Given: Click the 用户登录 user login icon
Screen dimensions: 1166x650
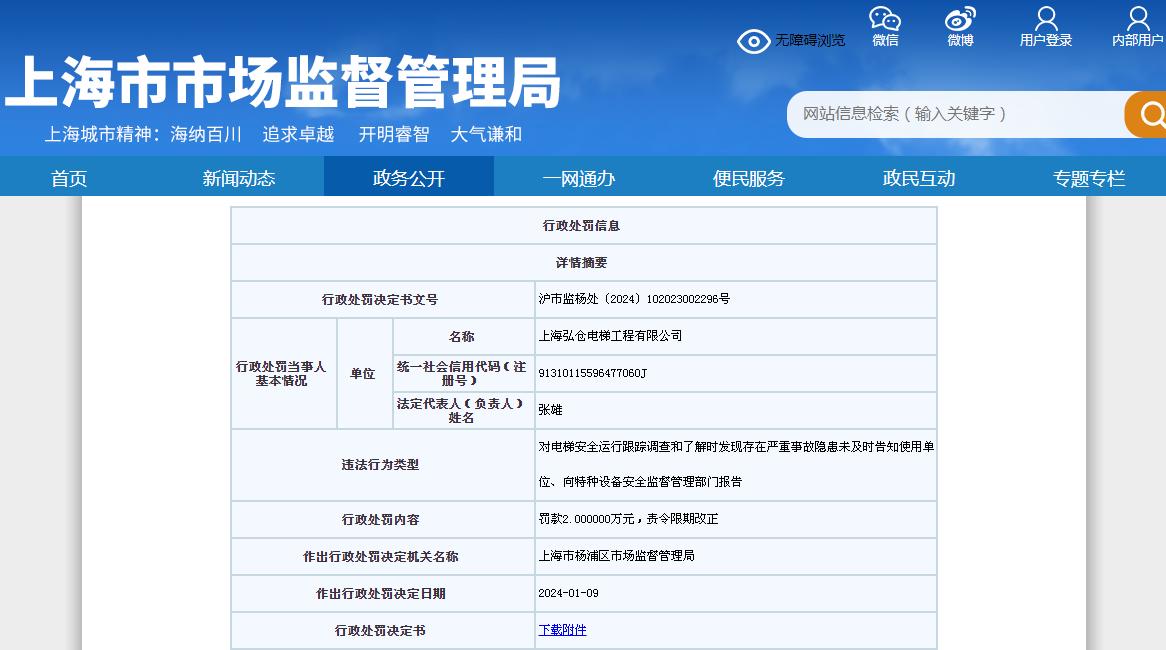Looking at the screenshot, I should click(x=1046, y=19).
